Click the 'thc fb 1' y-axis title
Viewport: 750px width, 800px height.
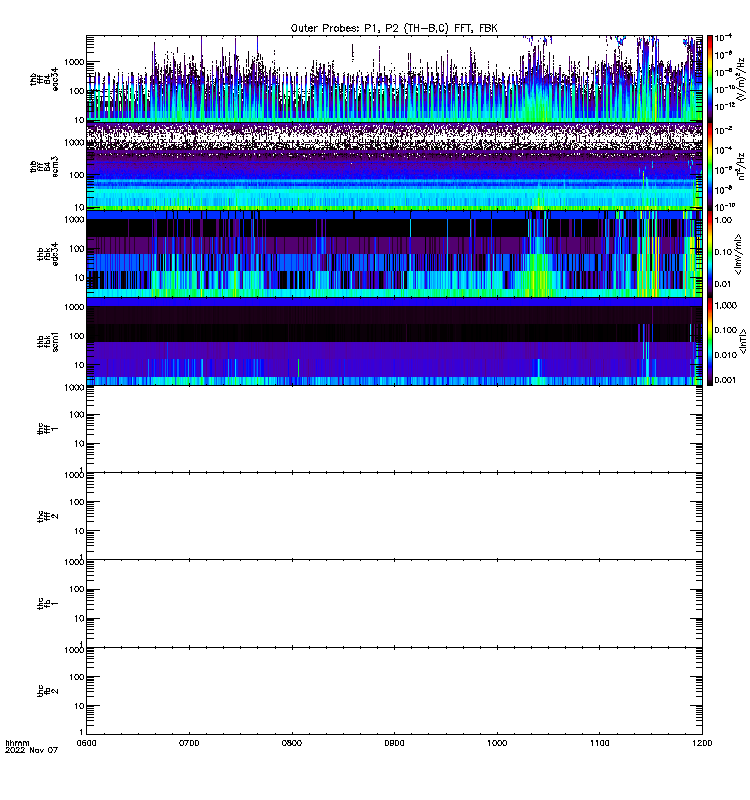[x=48, y=604]
